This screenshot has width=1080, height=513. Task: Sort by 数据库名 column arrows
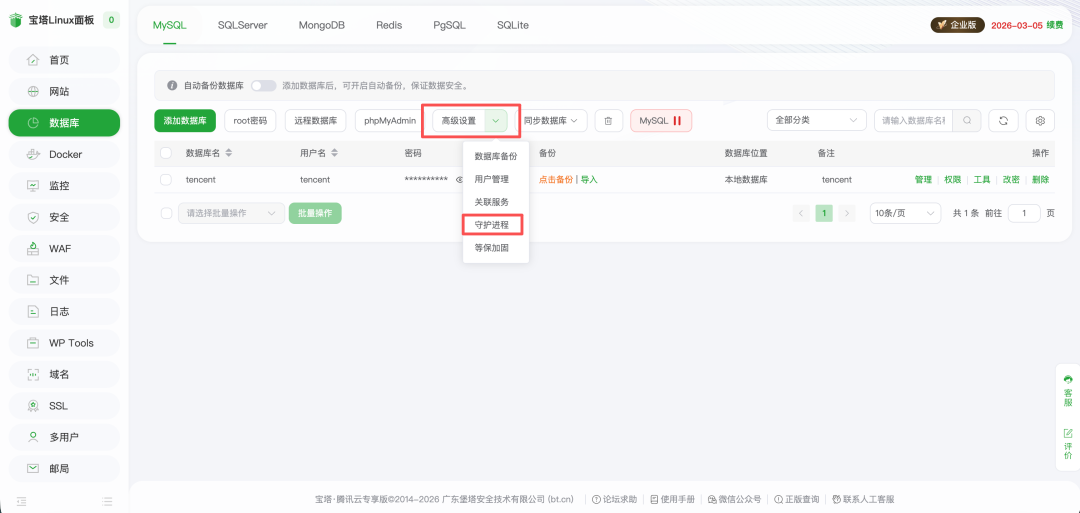(x=229, y=153)
